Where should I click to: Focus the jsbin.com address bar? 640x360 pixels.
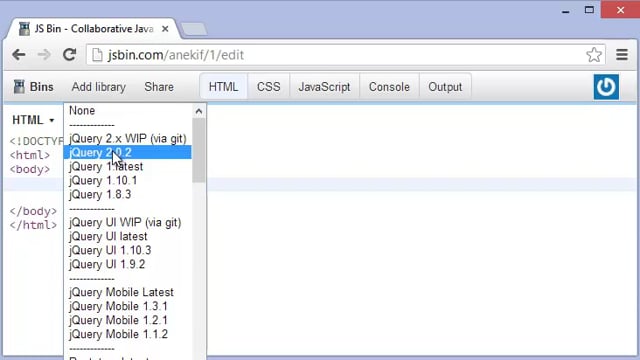[345, 55]
